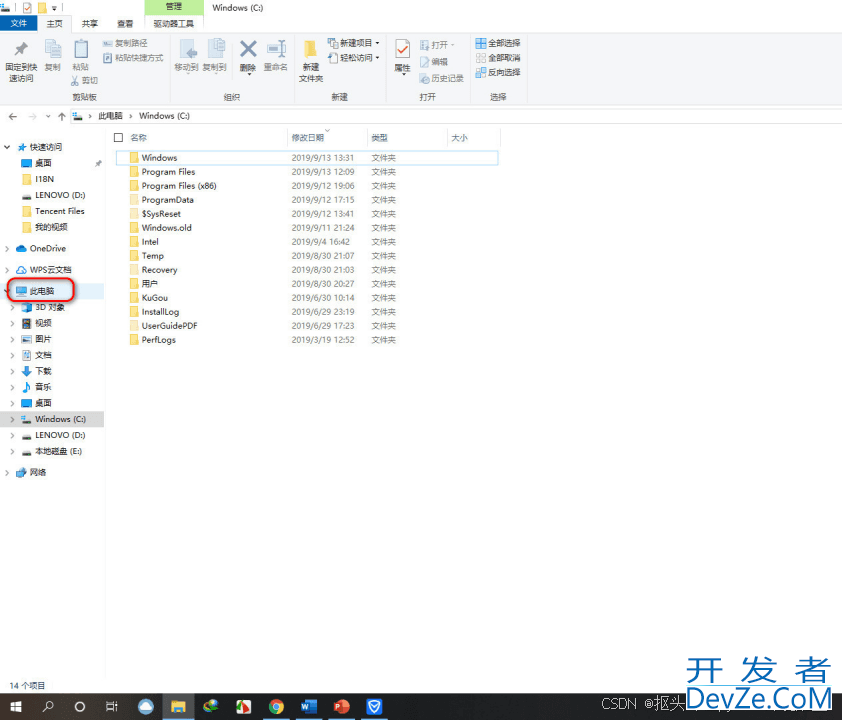Expand the 3D 对象 node
The height and width of the screenshot is (720, 842).
click(12, 308)
